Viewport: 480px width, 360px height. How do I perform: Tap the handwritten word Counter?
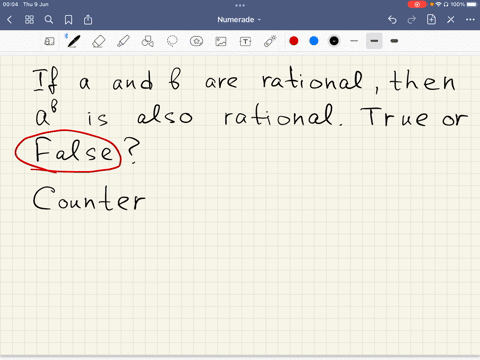pos(89,199)
